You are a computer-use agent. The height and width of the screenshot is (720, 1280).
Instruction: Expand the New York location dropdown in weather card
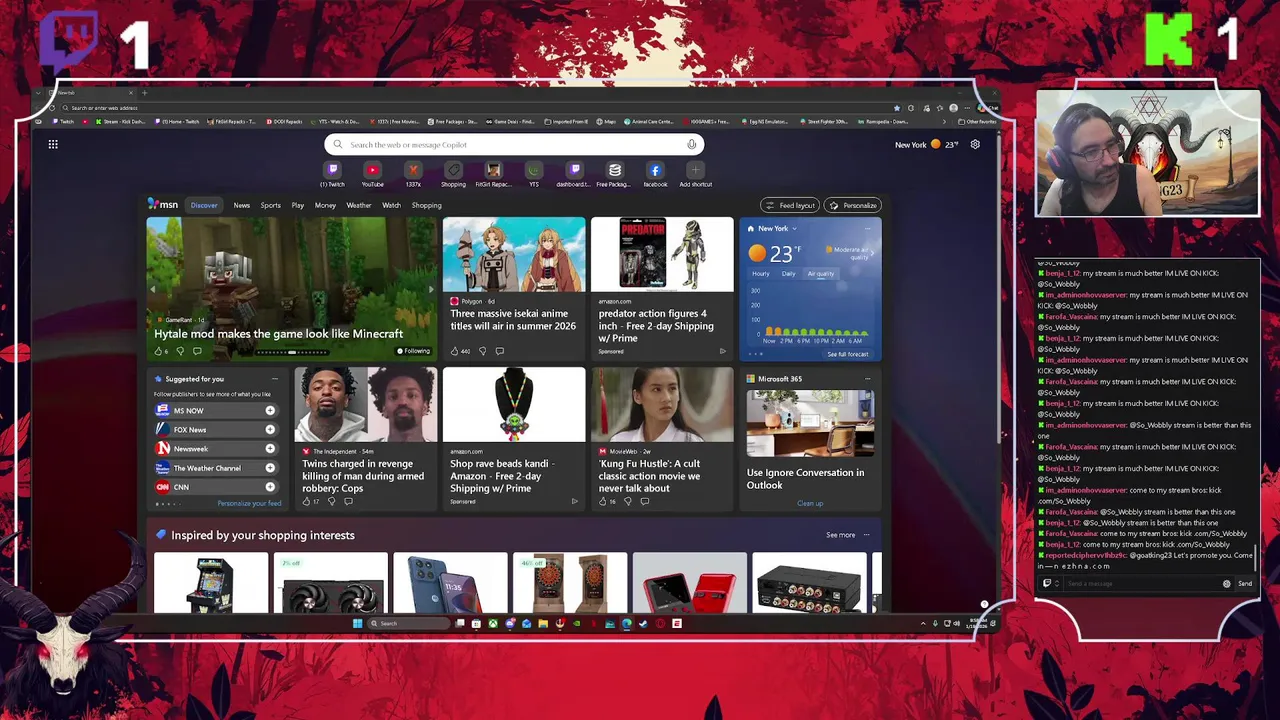tap(794, 229)
